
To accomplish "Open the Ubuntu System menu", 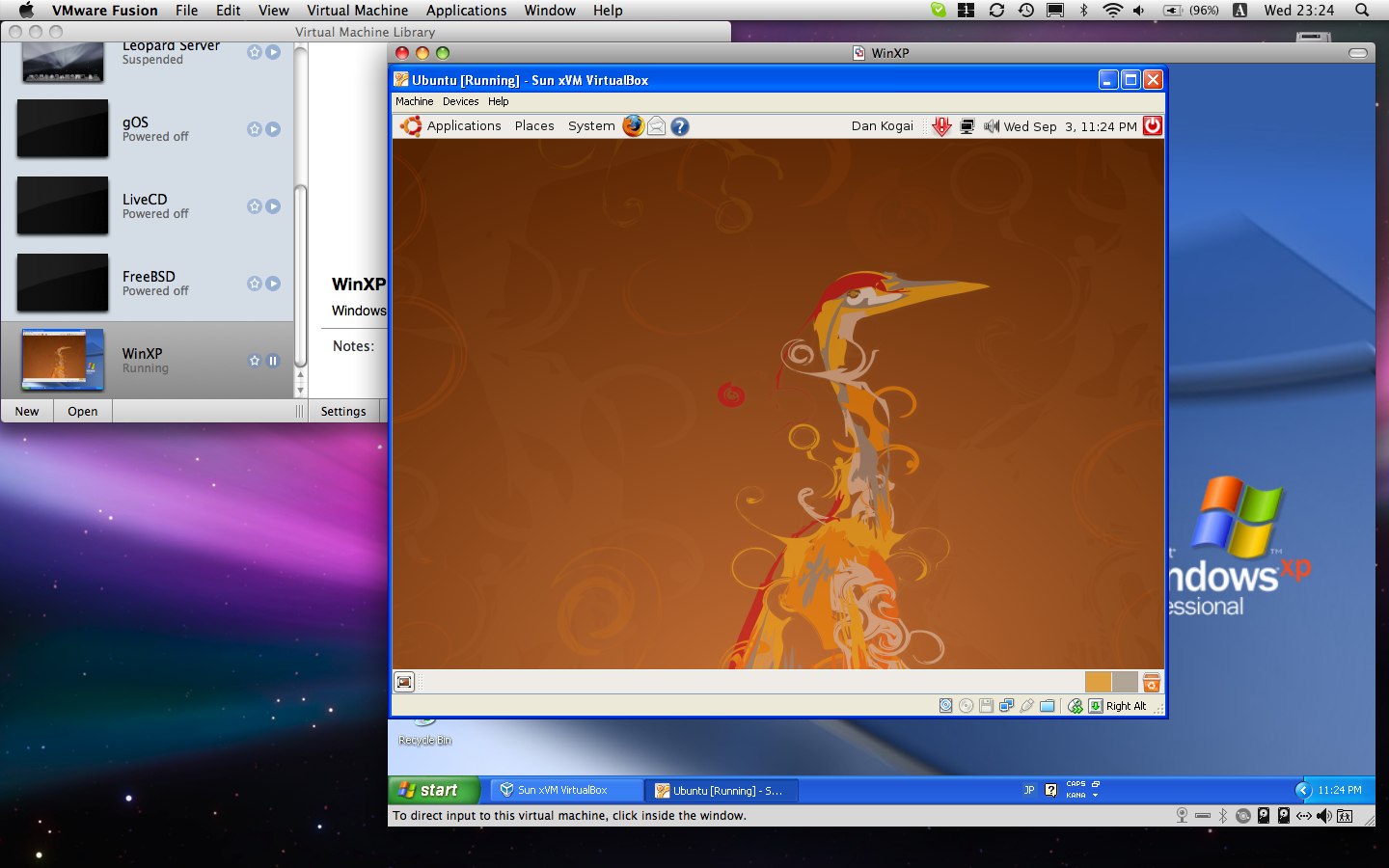I will click(x=591, y=126).
